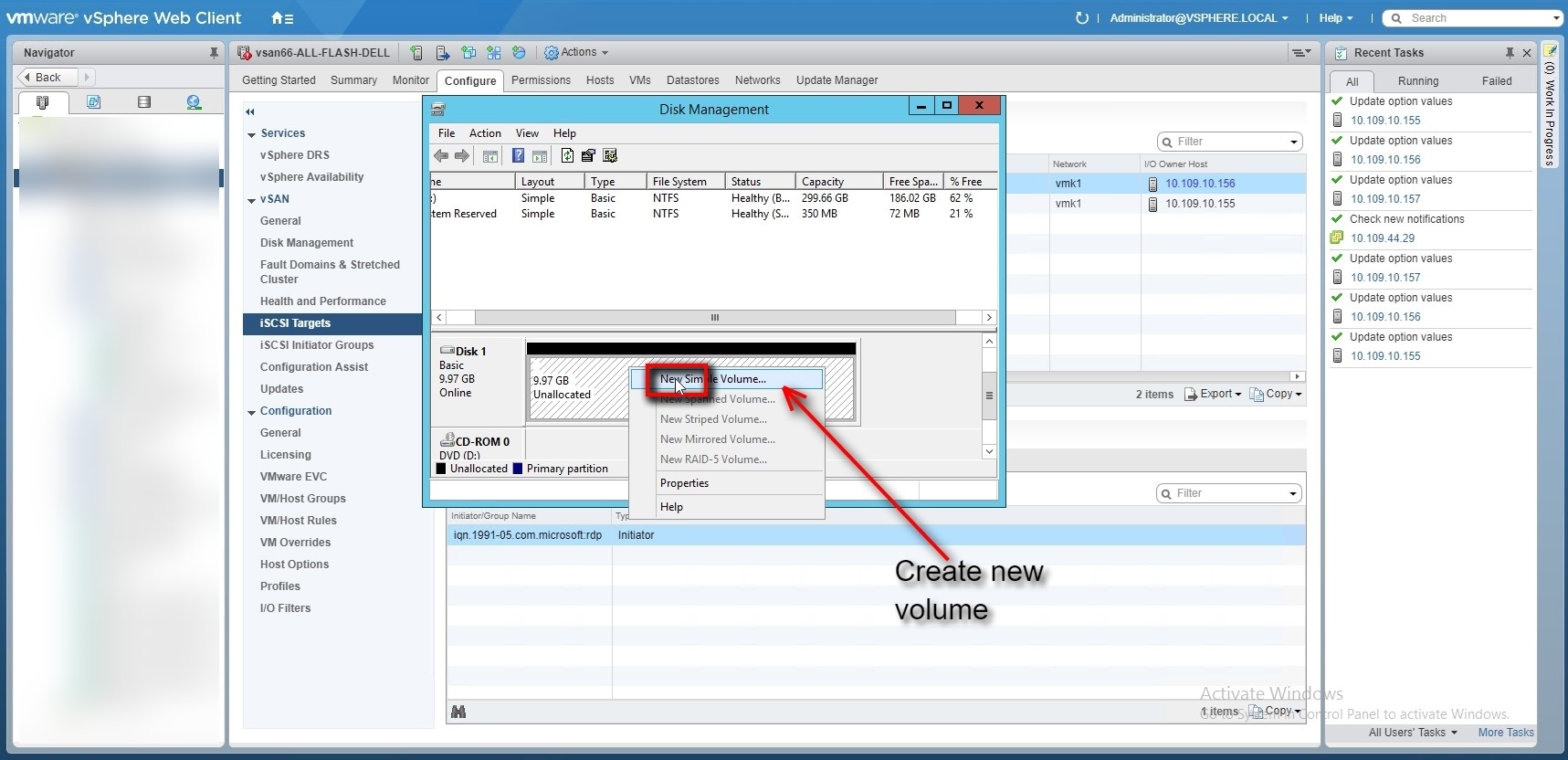Viewport: 1568px width, 760px height.
Task: Pin the Navigator panel
Action: pyautogui.click(x=214, y=53)
